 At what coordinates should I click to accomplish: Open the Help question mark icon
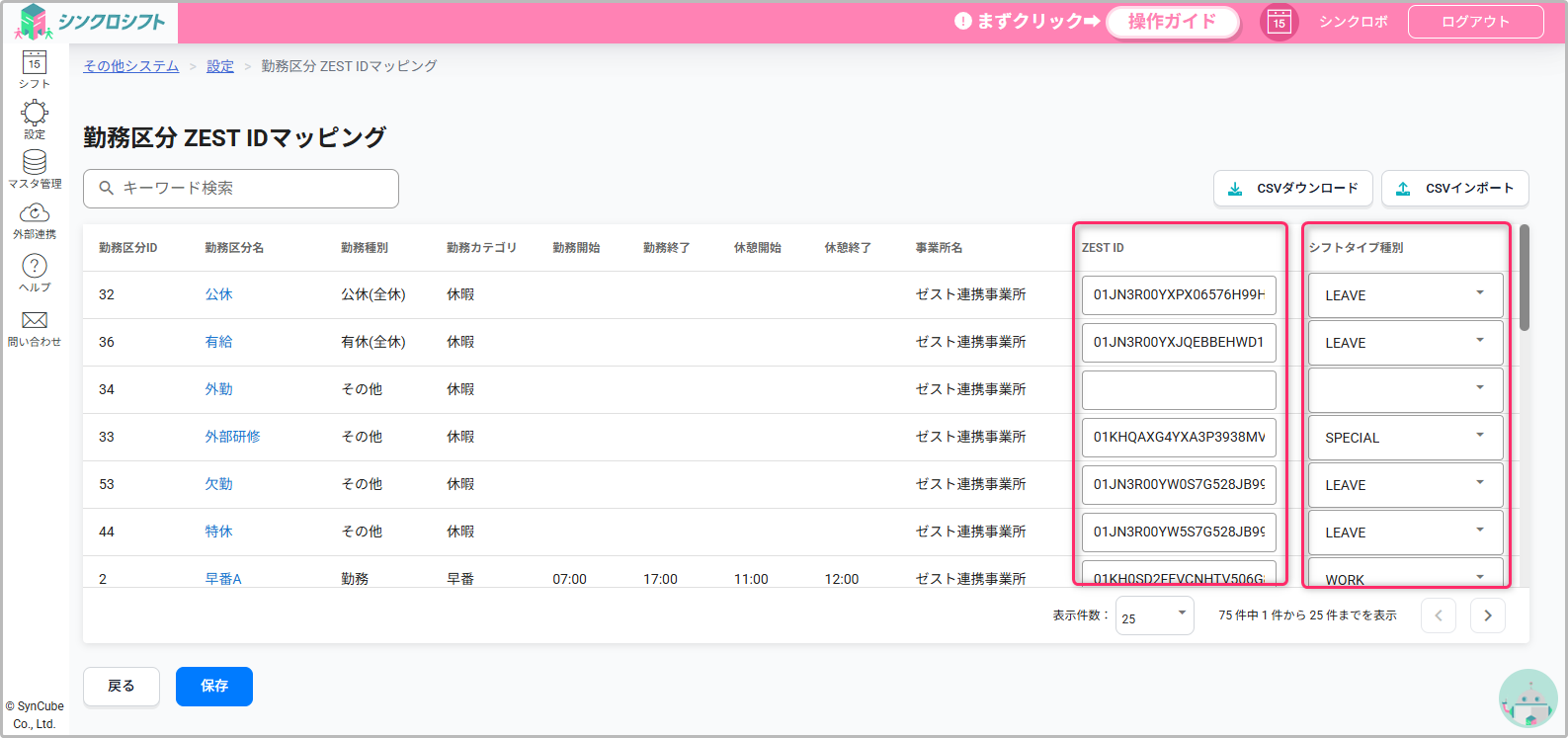coord(35,272)
